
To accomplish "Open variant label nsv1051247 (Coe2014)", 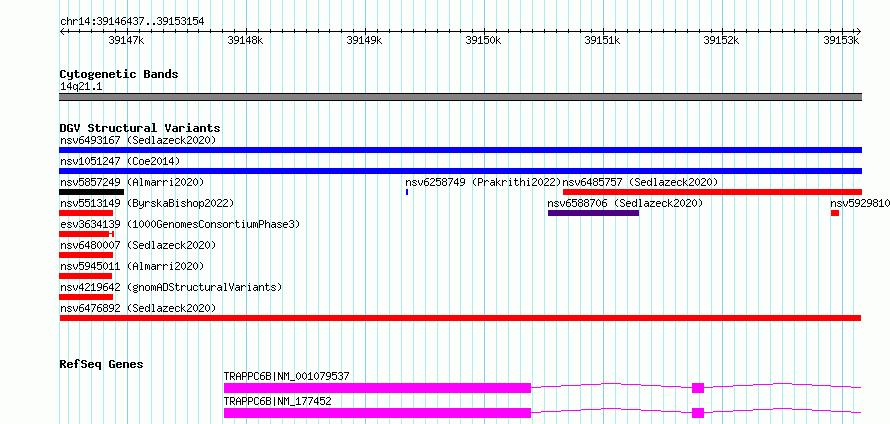I will (120, 161).
